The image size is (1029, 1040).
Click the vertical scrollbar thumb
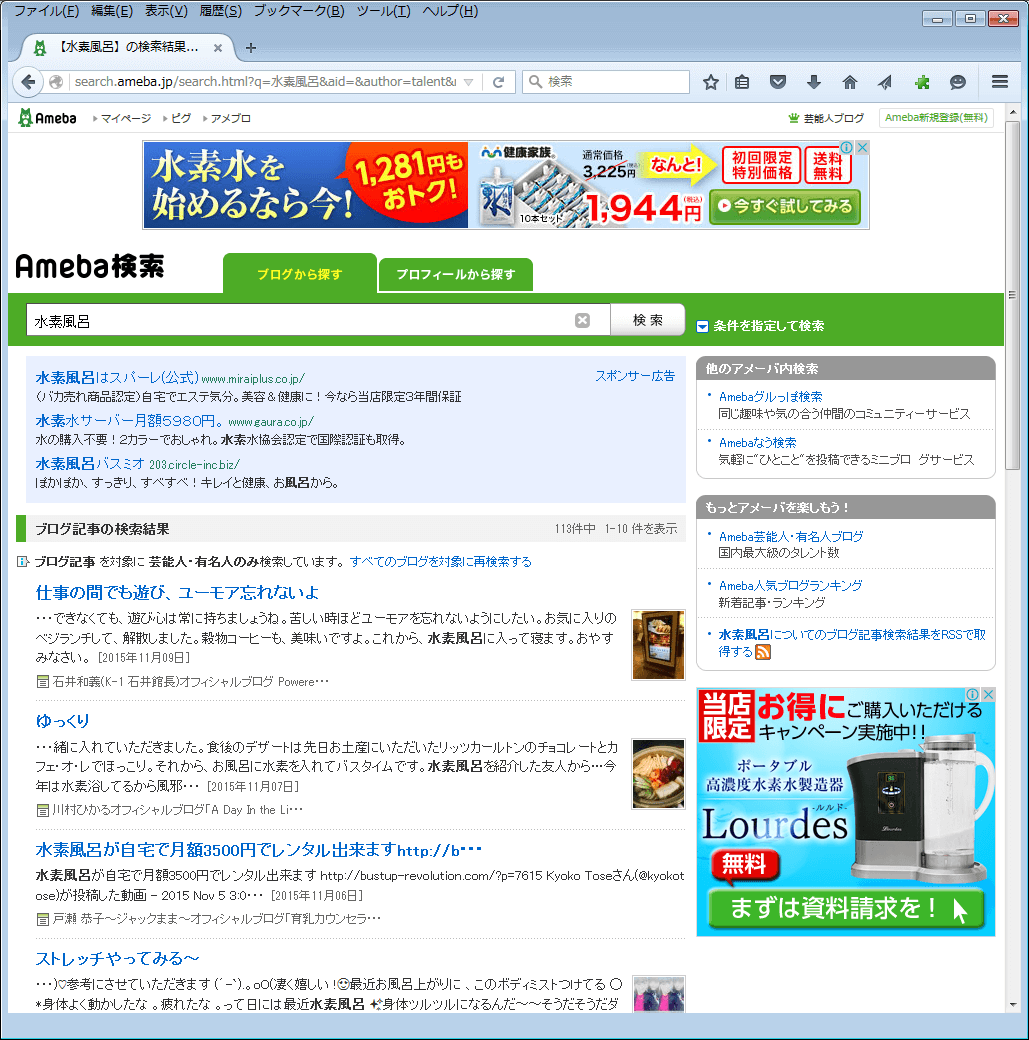coord(1012,295)
